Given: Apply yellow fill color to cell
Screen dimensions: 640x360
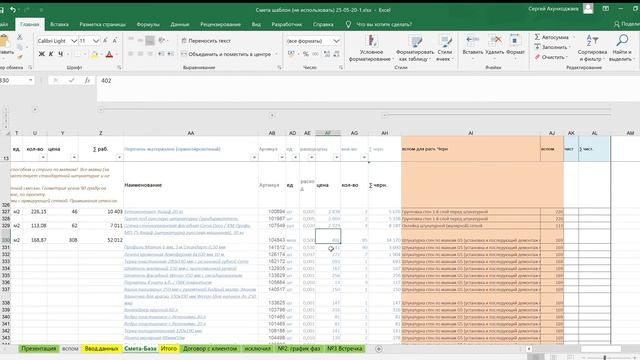Looking at the screenshot, I should pos(95,54).
